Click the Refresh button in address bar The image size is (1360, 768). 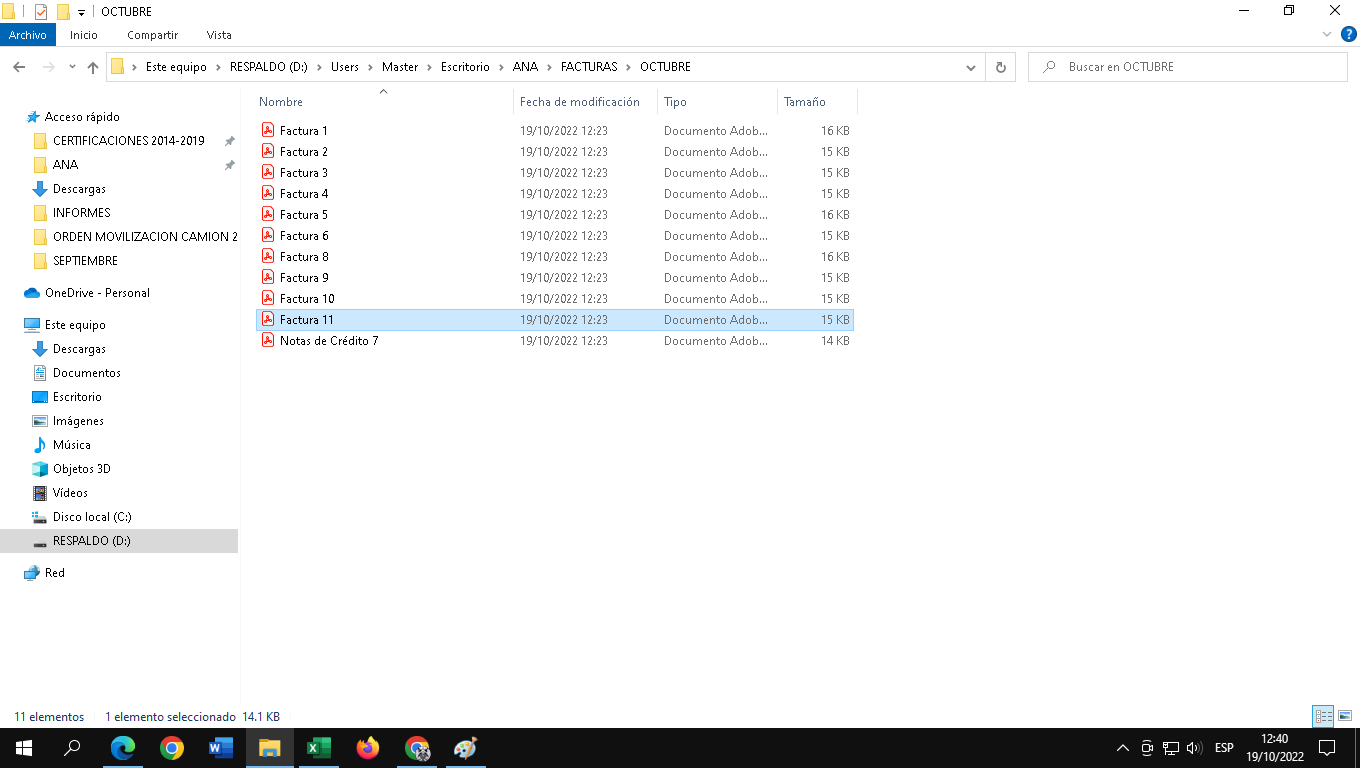point(1000,67)
